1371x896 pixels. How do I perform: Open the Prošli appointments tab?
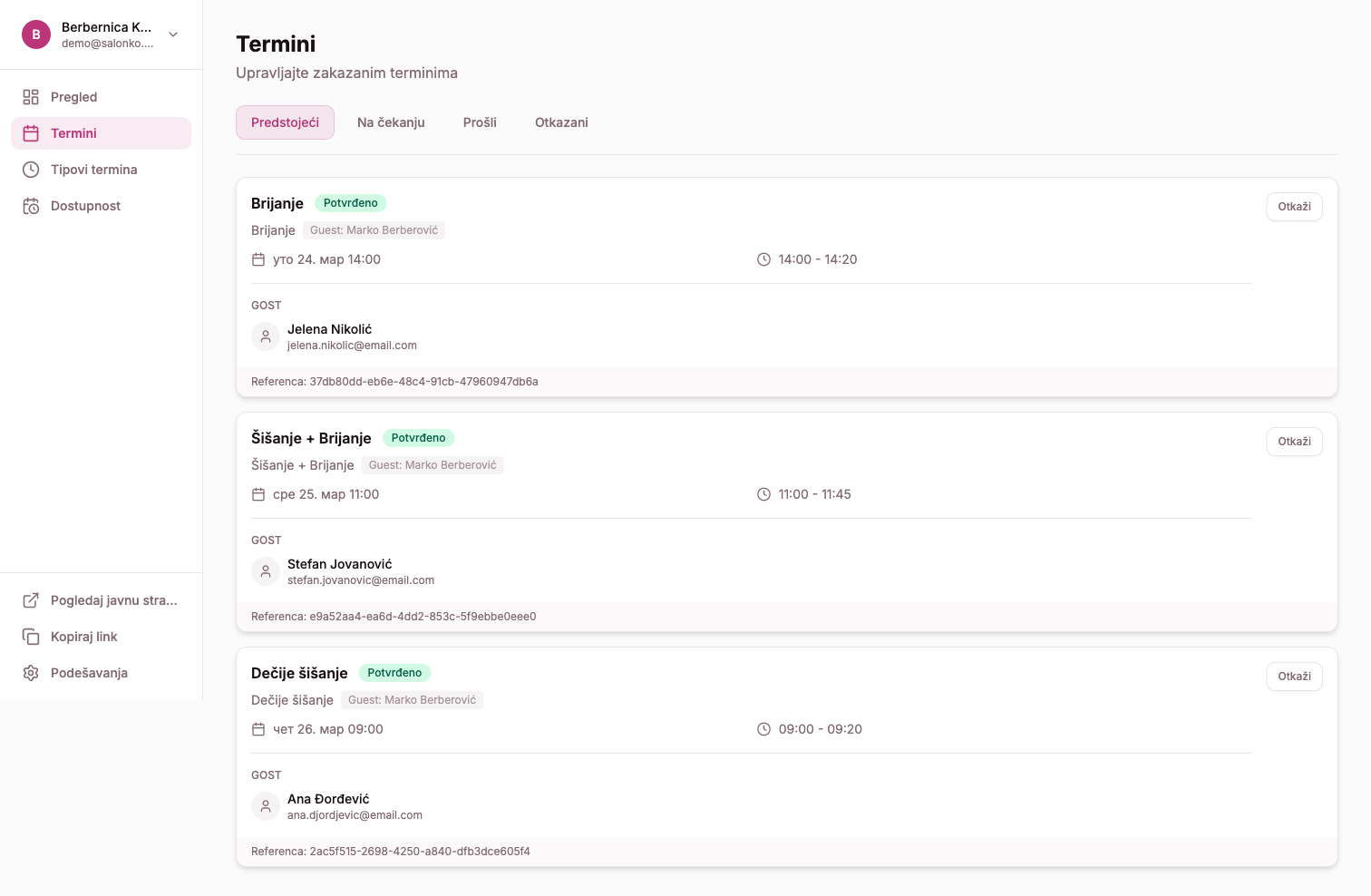point(480,122)
